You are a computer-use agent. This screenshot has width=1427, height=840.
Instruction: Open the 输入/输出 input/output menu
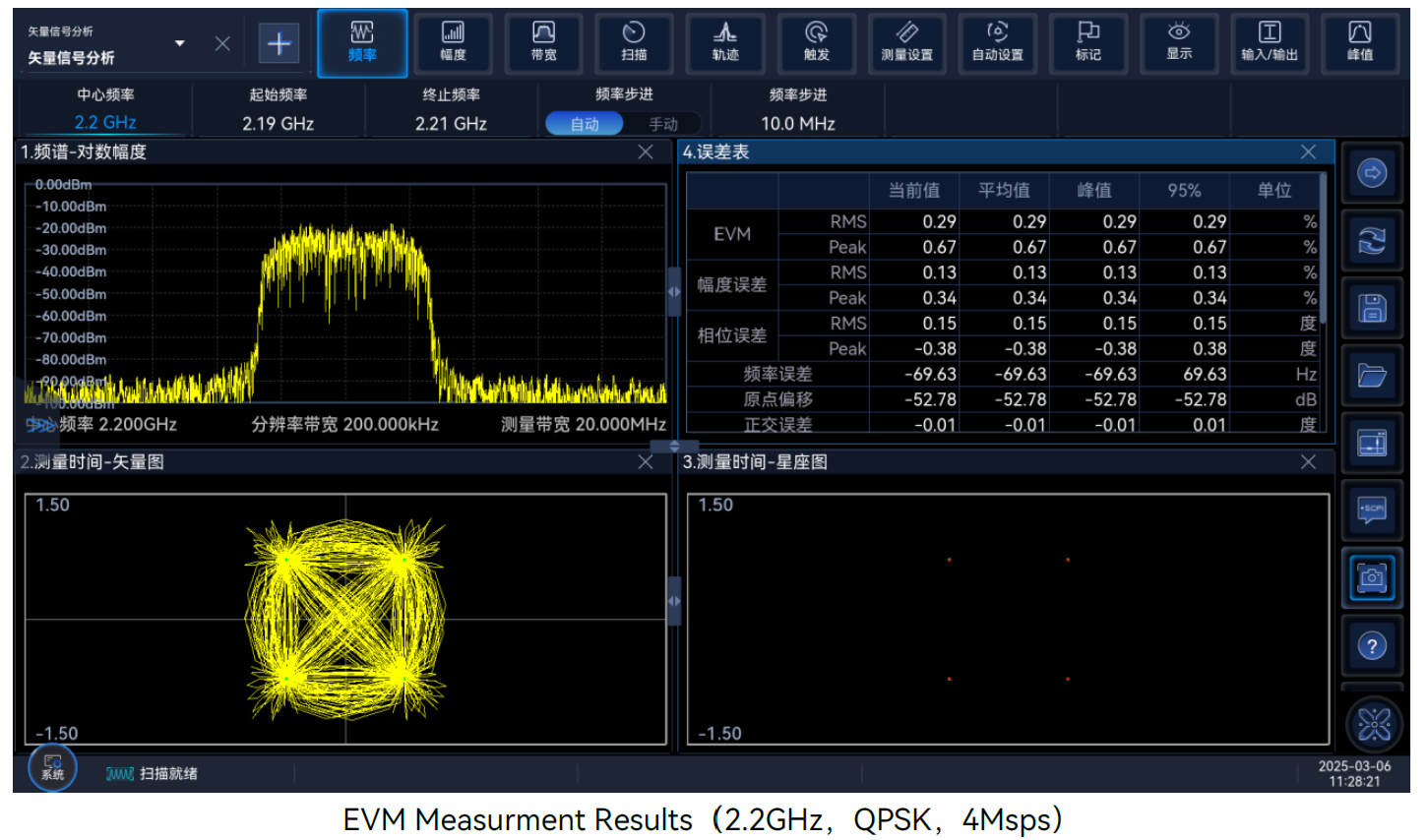click(x=1270, y=43)
